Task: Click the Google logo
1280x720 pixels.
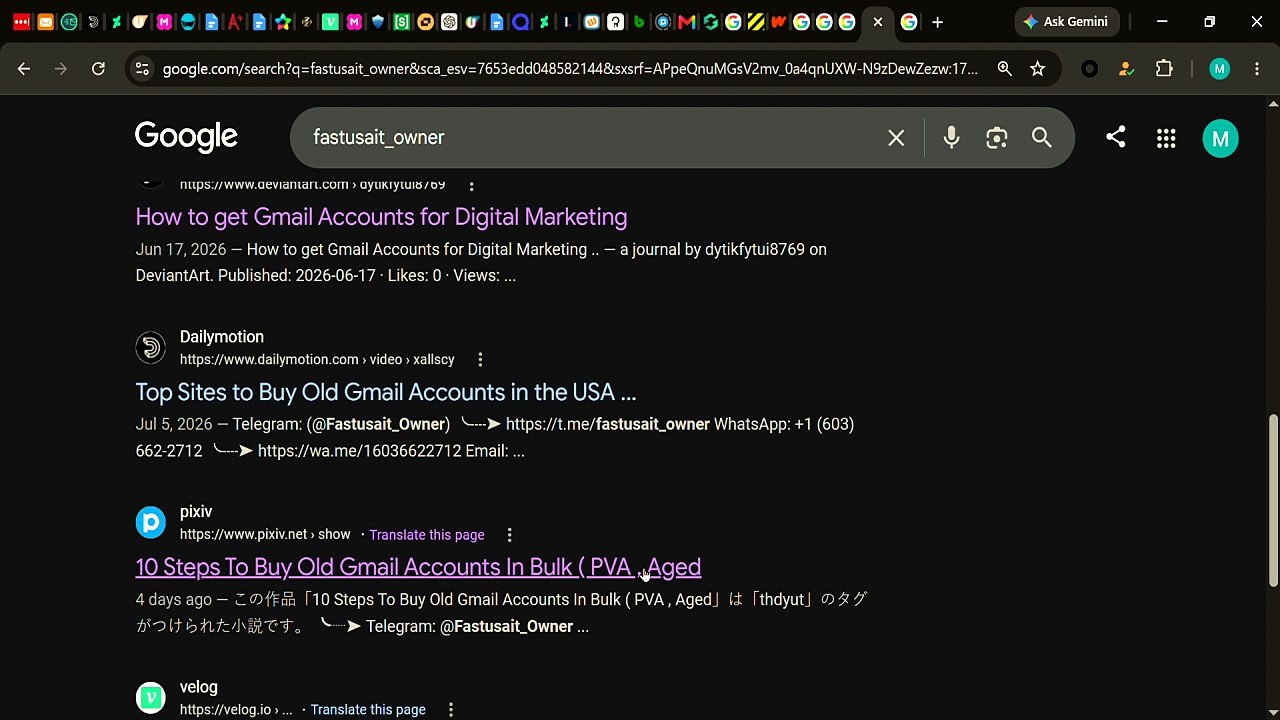Action: coord(186,137)
